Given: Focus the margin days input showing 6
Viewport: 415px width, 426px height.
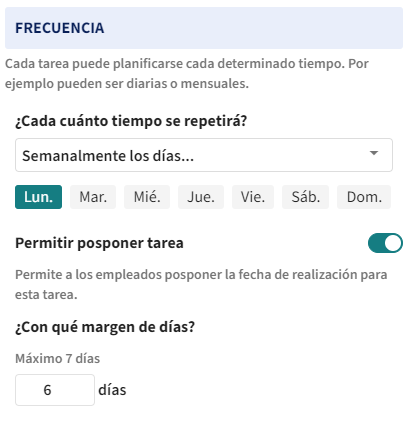Looking at the screenshot, I should click(55, 390).
